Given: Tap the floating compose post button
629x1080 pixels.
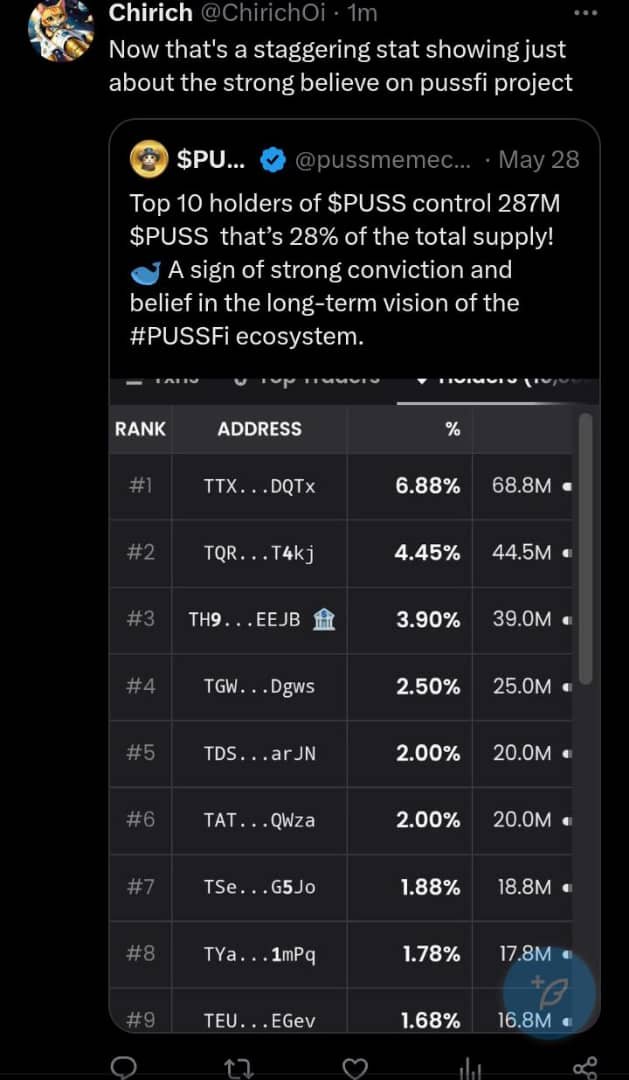Looking at the screenshot, I should (x=549, y=994).
